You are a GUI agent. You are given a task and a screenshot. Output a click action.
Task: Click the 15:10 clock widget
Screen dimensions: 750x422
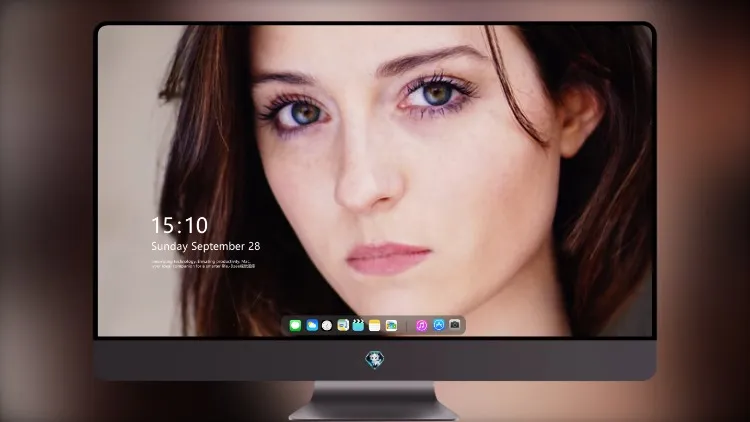[179, 225]
